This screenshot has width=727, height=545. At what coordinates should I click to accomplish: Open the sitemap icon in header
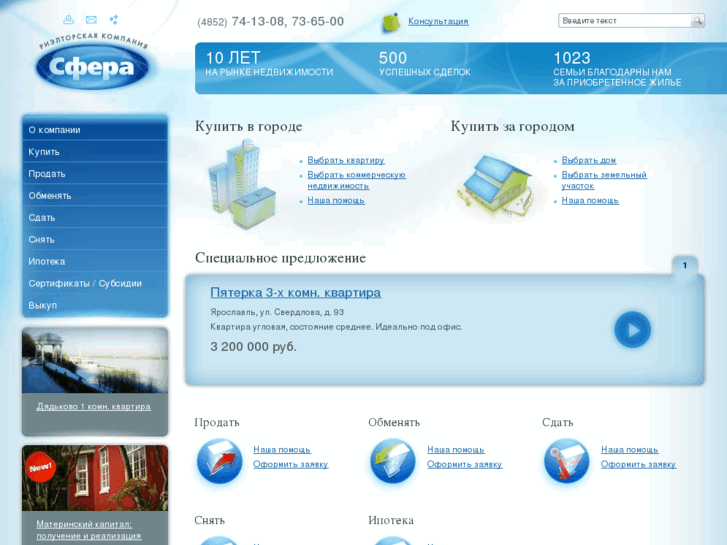point(114,20)
